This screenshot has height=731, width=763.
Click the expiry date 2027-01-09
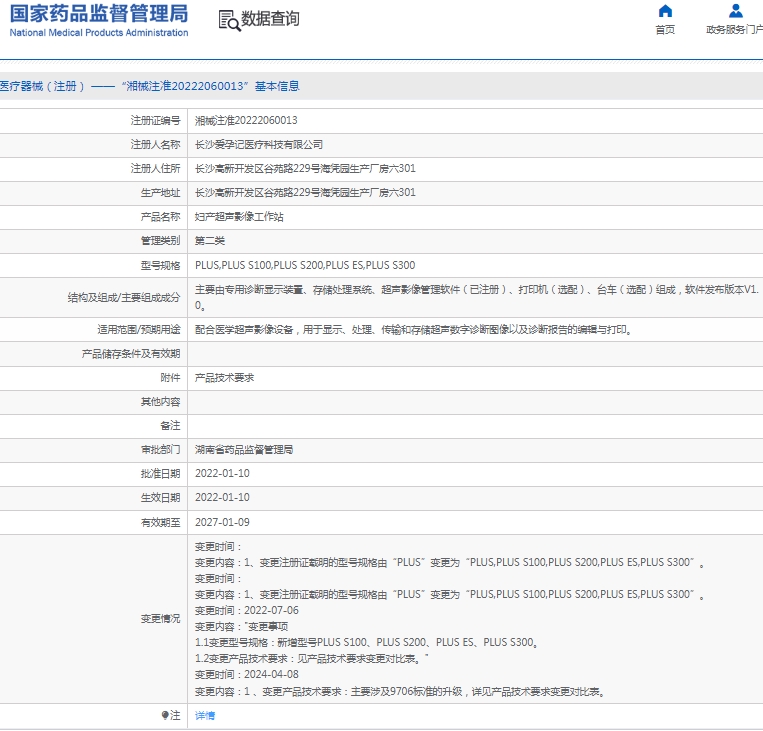222,522
